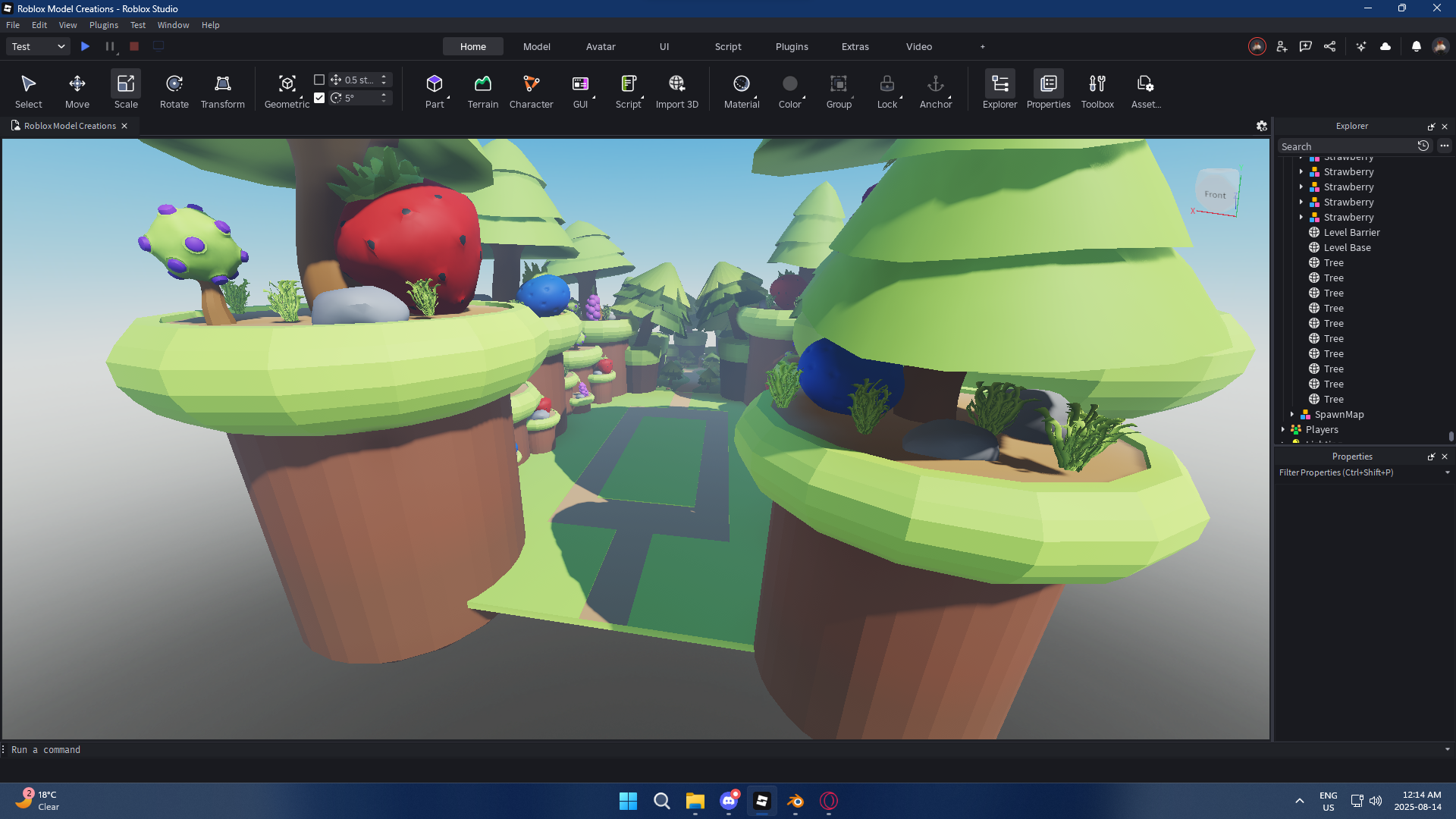The height and width of the screenshot is (819, 1456).
Task: Expand the SpawnMap tree item
Action: 1292,414
